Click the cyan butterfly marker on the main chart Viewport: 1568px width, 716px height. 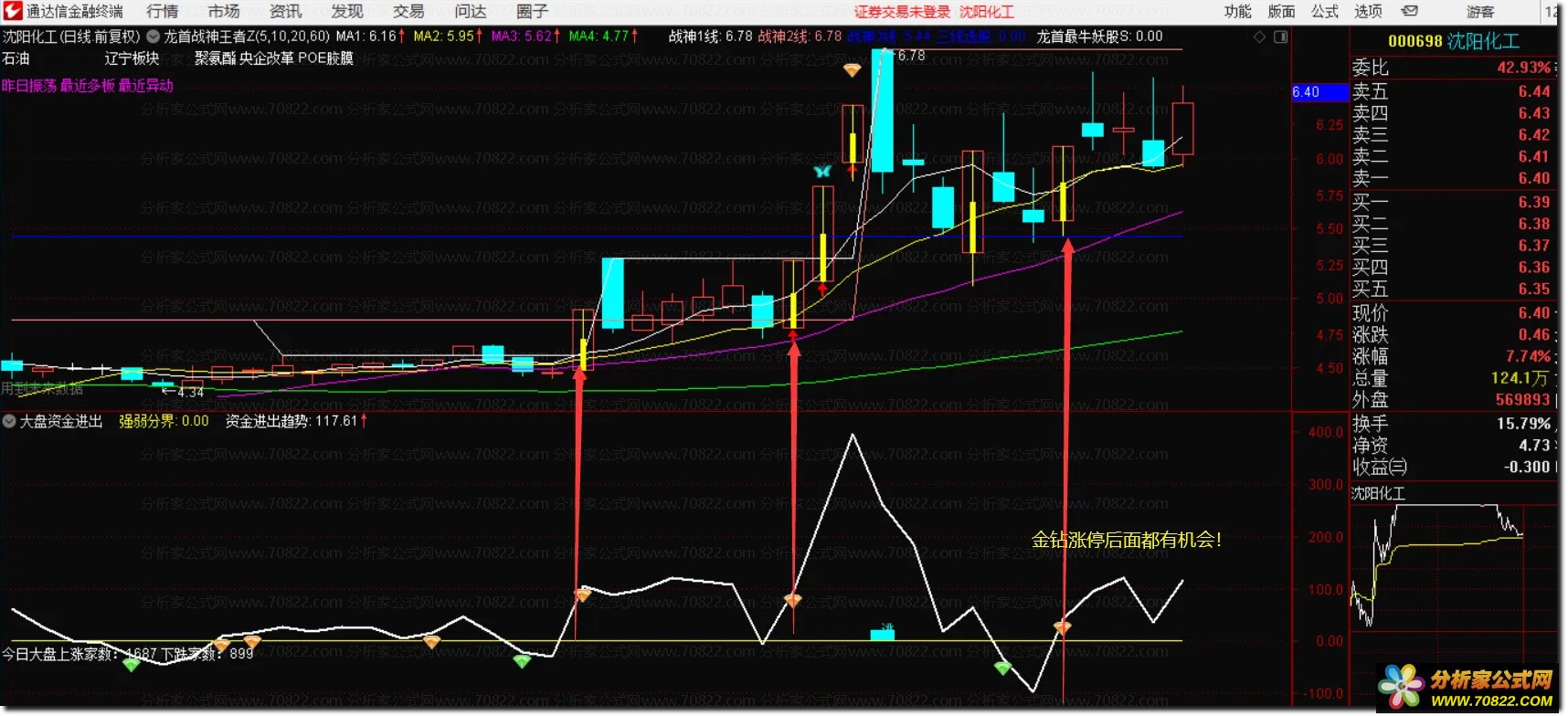pos(822,171)
